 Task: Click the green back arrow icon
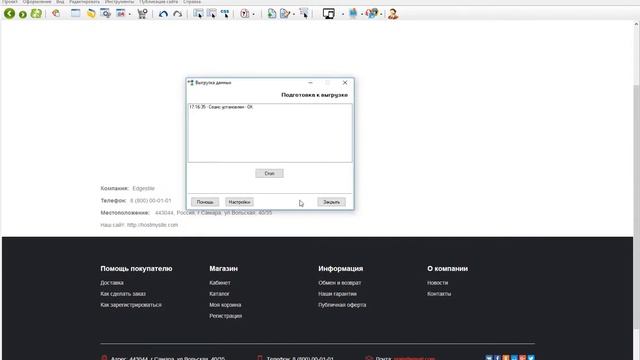(x=9, y=13)
